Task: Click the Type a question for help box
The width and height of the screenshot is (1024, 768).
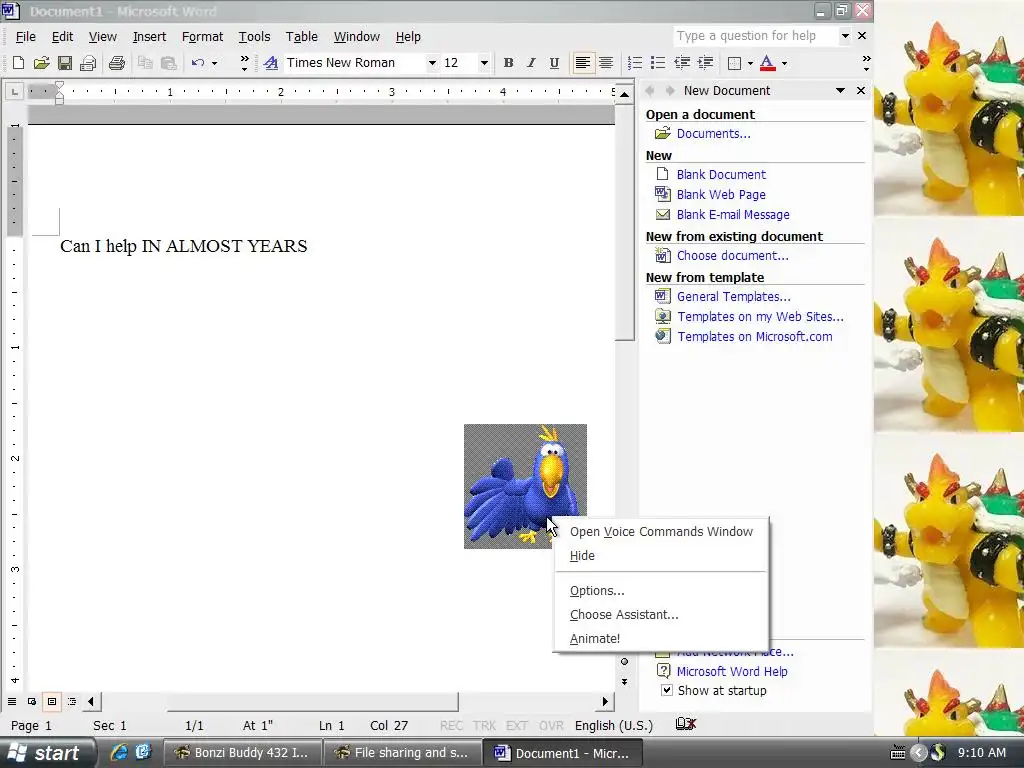Action: coord(754,36)
